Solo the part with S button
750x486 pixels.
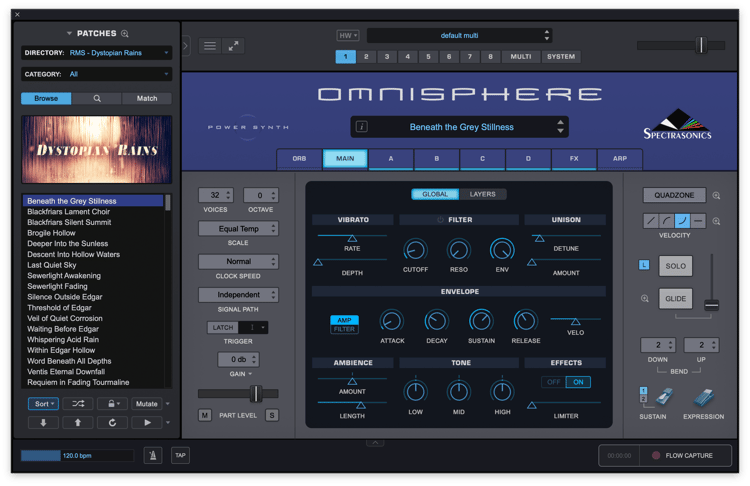tap(272, 415)
